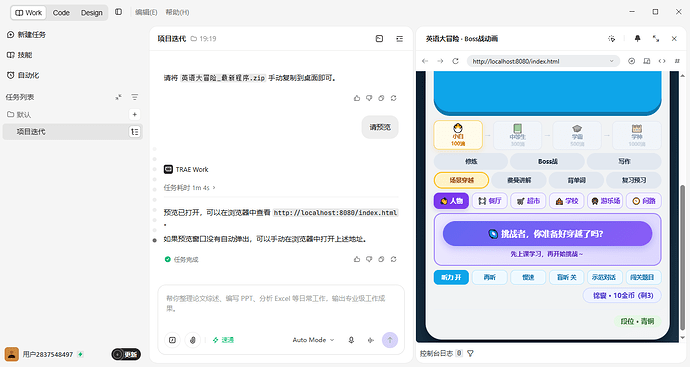
Task: Open the Auto Mode dropdown
Action: coord(313,340)
